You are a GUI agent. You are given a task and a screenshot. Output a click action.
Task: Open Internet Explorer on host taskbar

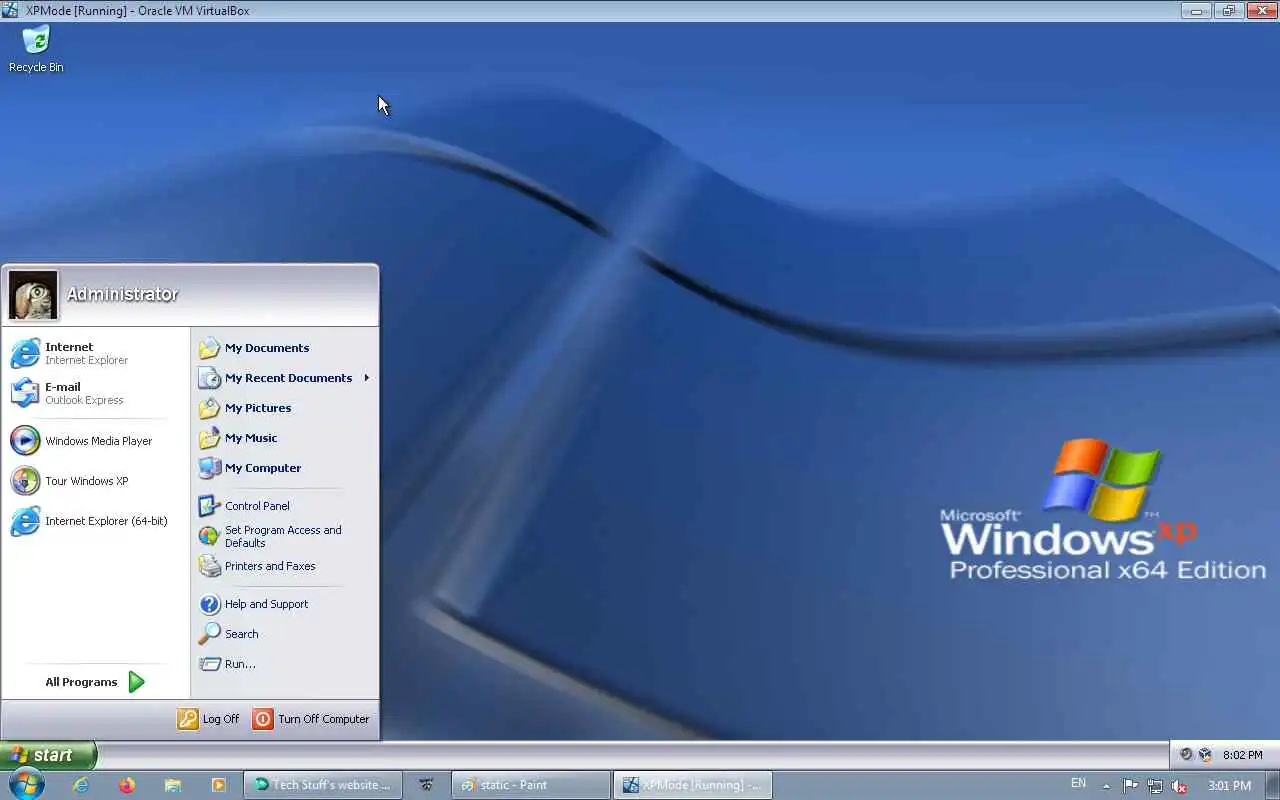81,785
